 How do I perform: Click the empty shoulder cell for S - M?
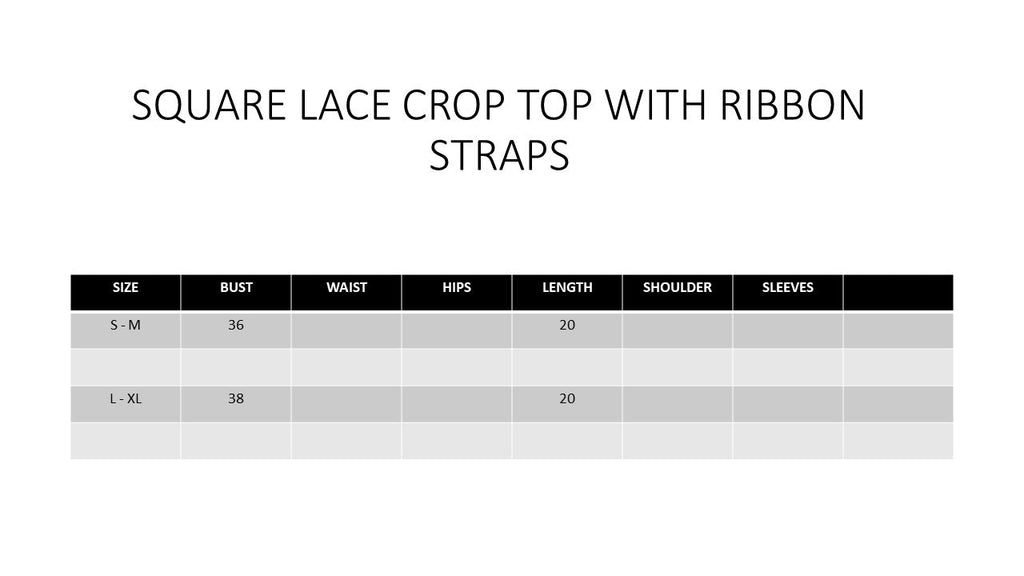(677, 330)
